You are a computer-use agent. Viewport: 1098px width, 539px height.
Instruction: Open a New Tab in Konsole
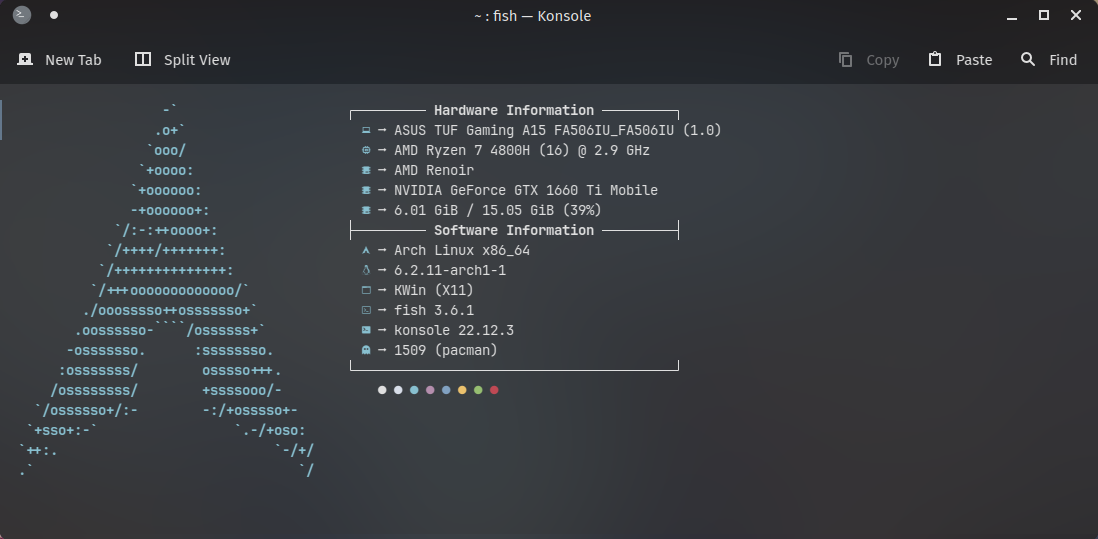60,60
